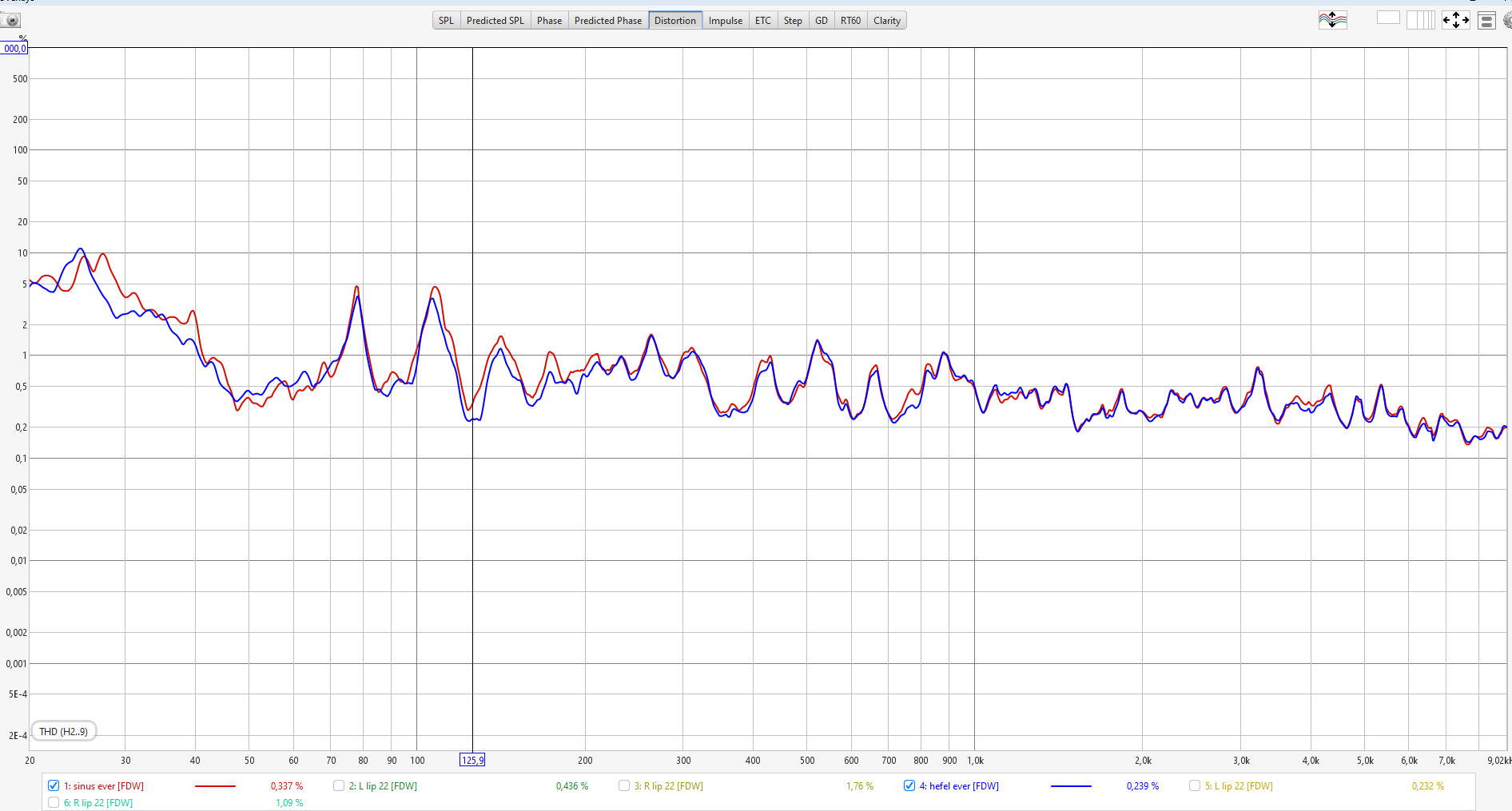Click the cursor frequency box '125,9'

tap(472, 760)
